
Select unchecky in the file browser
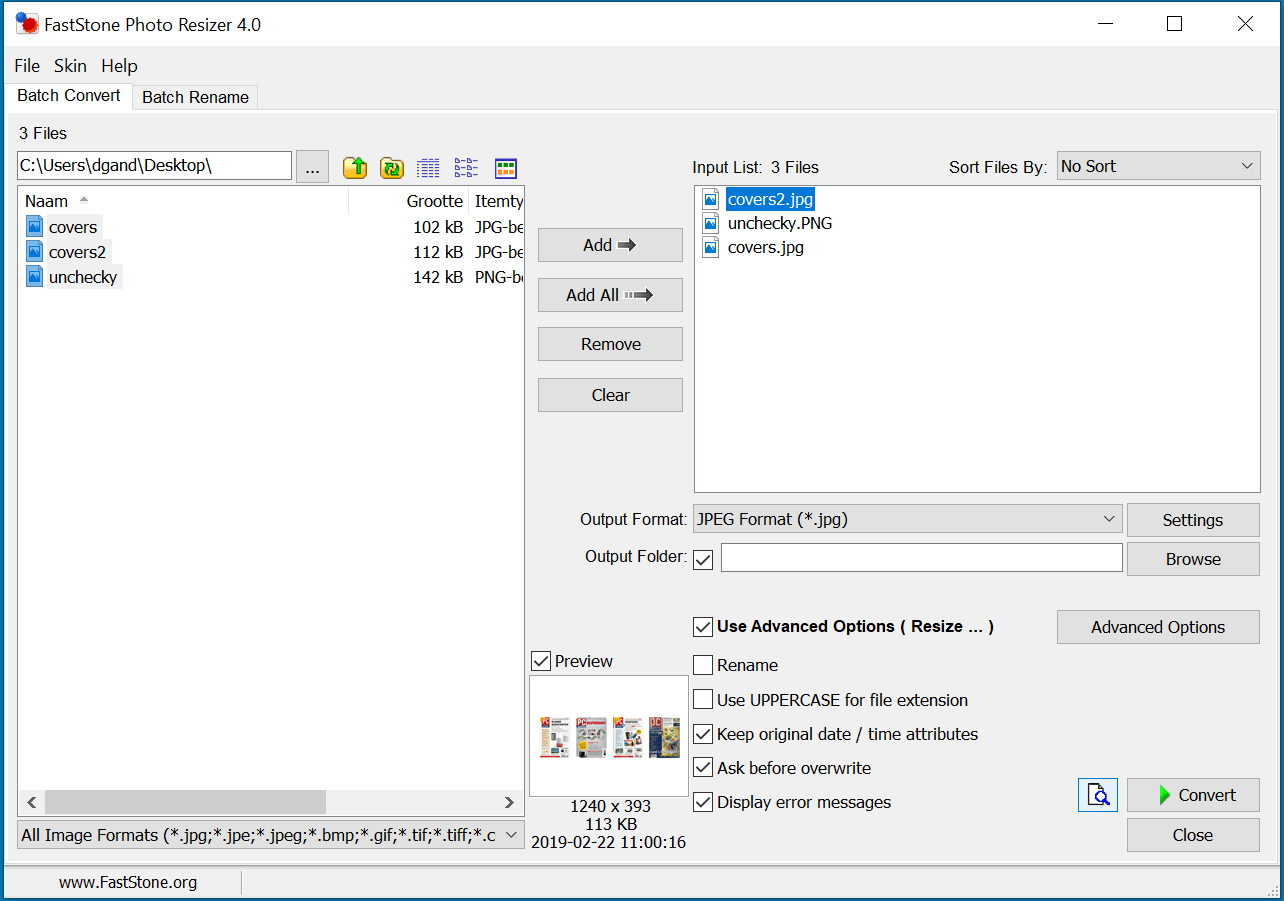[83, 277]
